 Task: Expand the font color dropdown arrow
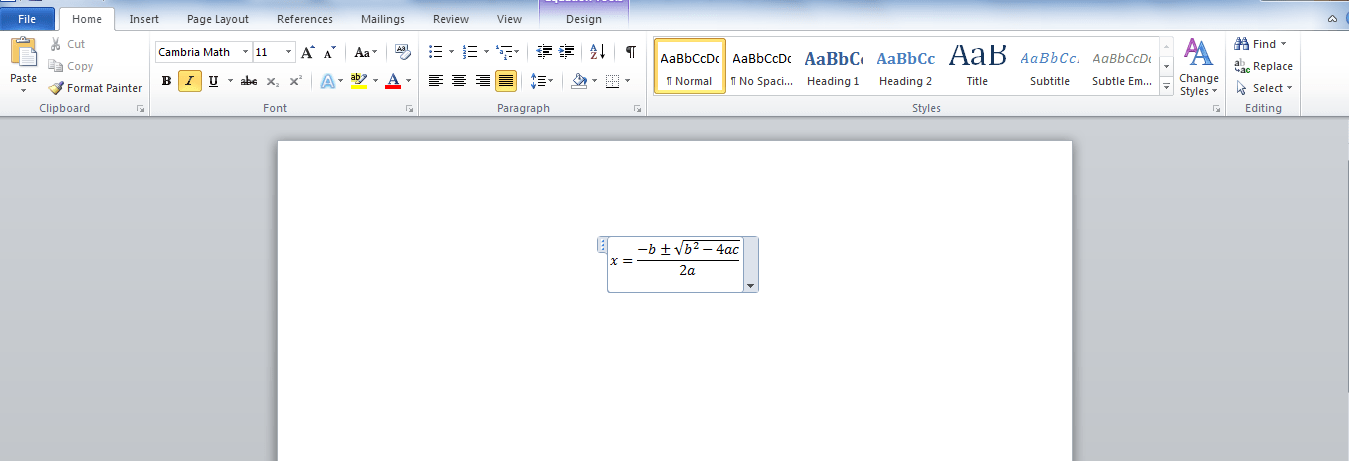pyautogui.click(x=408, y=81)
